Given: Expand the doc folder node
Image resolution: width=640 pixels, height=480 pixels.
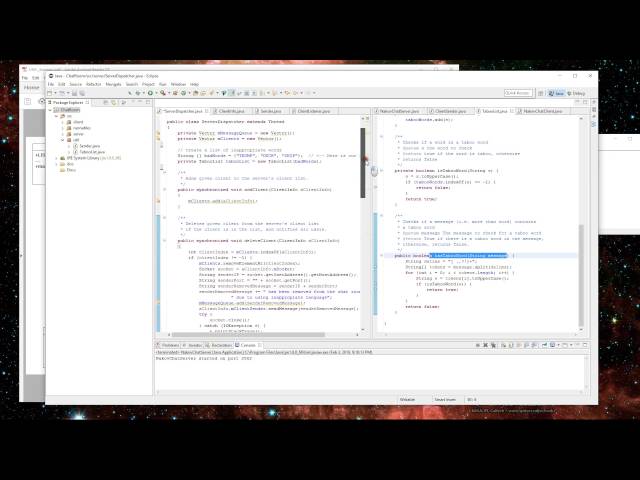Looking at the screenshot, I should pyautogui.click(x=56, y=164).
